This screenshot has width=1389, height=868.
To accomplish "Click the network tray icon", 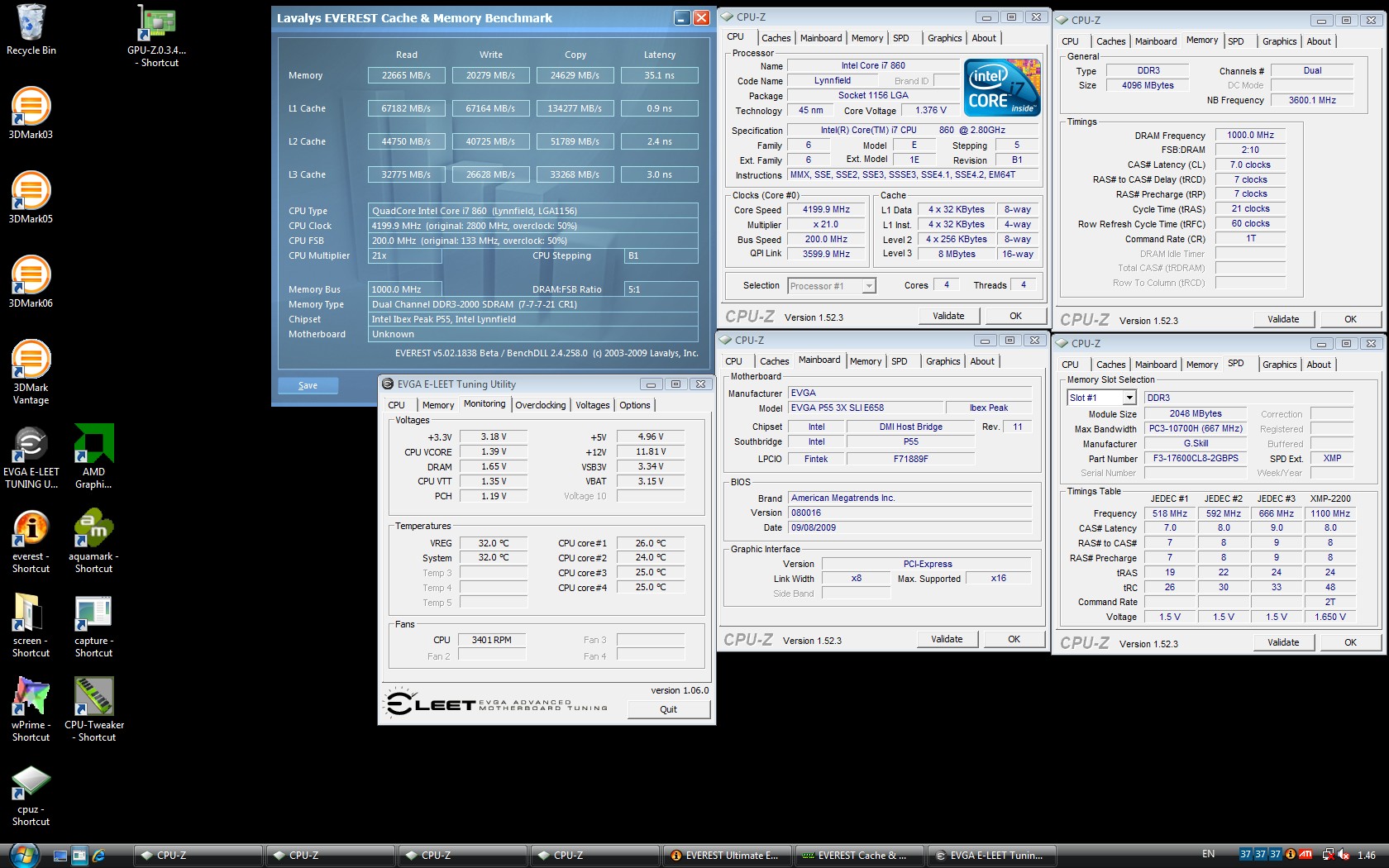I will pyautogui.click(x=1328, y=855).
